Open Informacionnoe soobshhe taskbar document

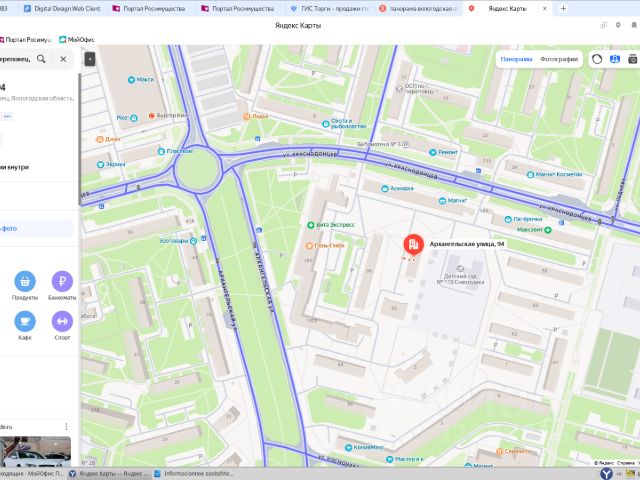(194, 474)
